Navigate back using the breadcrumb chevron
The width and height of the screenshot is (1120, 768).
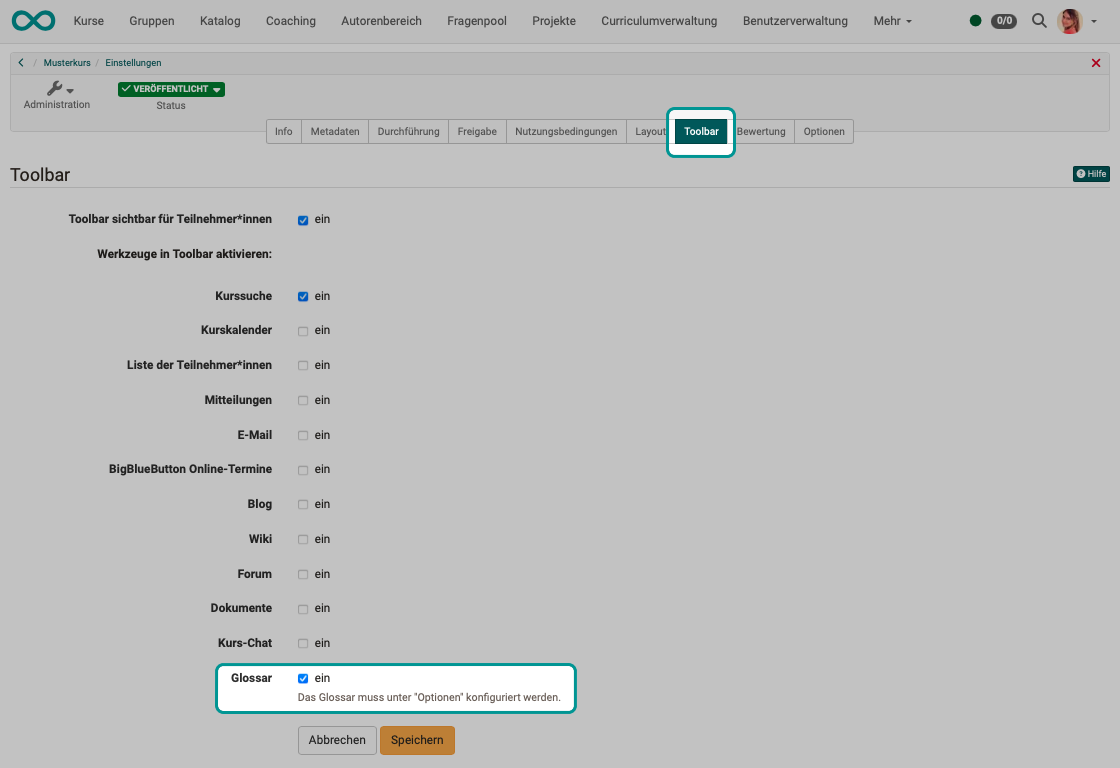point(20,62)
